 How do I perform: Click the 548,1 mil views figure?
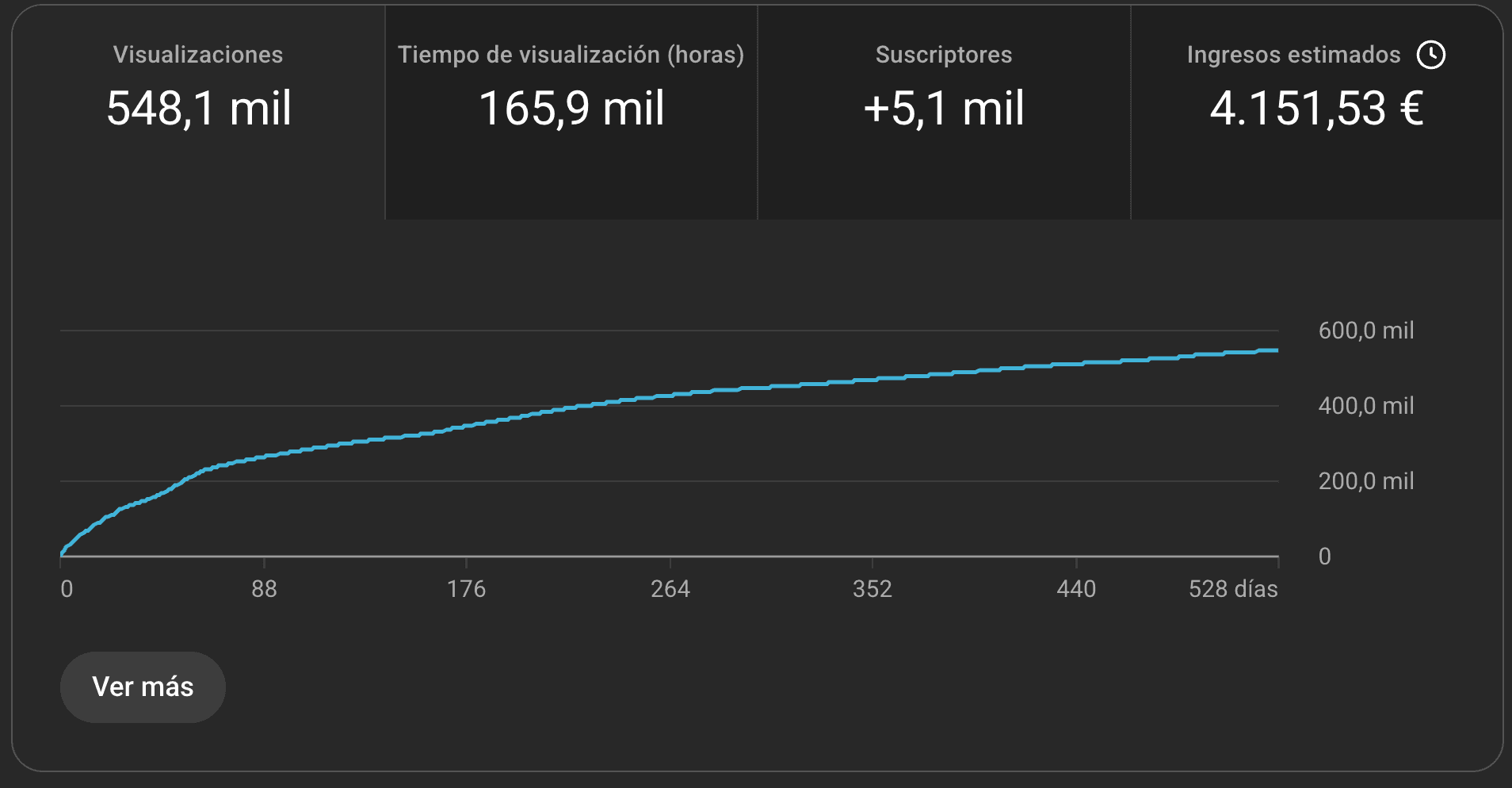tap(199, 109)
